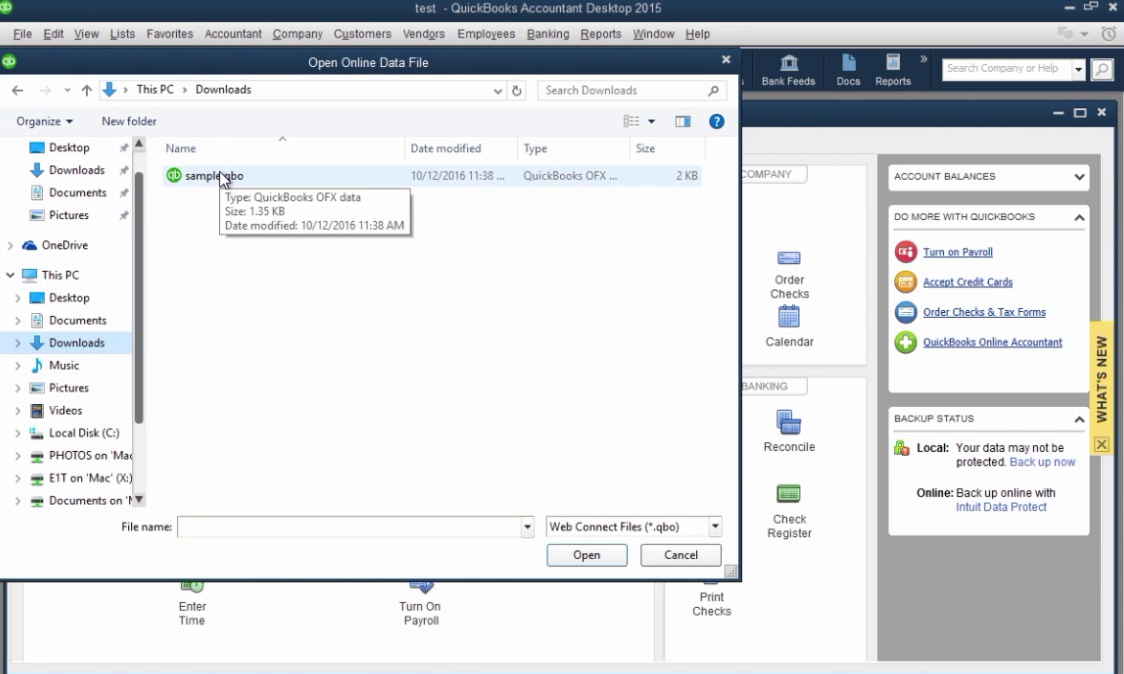1124x674 pixels.
Task: Click the Print Checks label
Action: pos(711,604)
